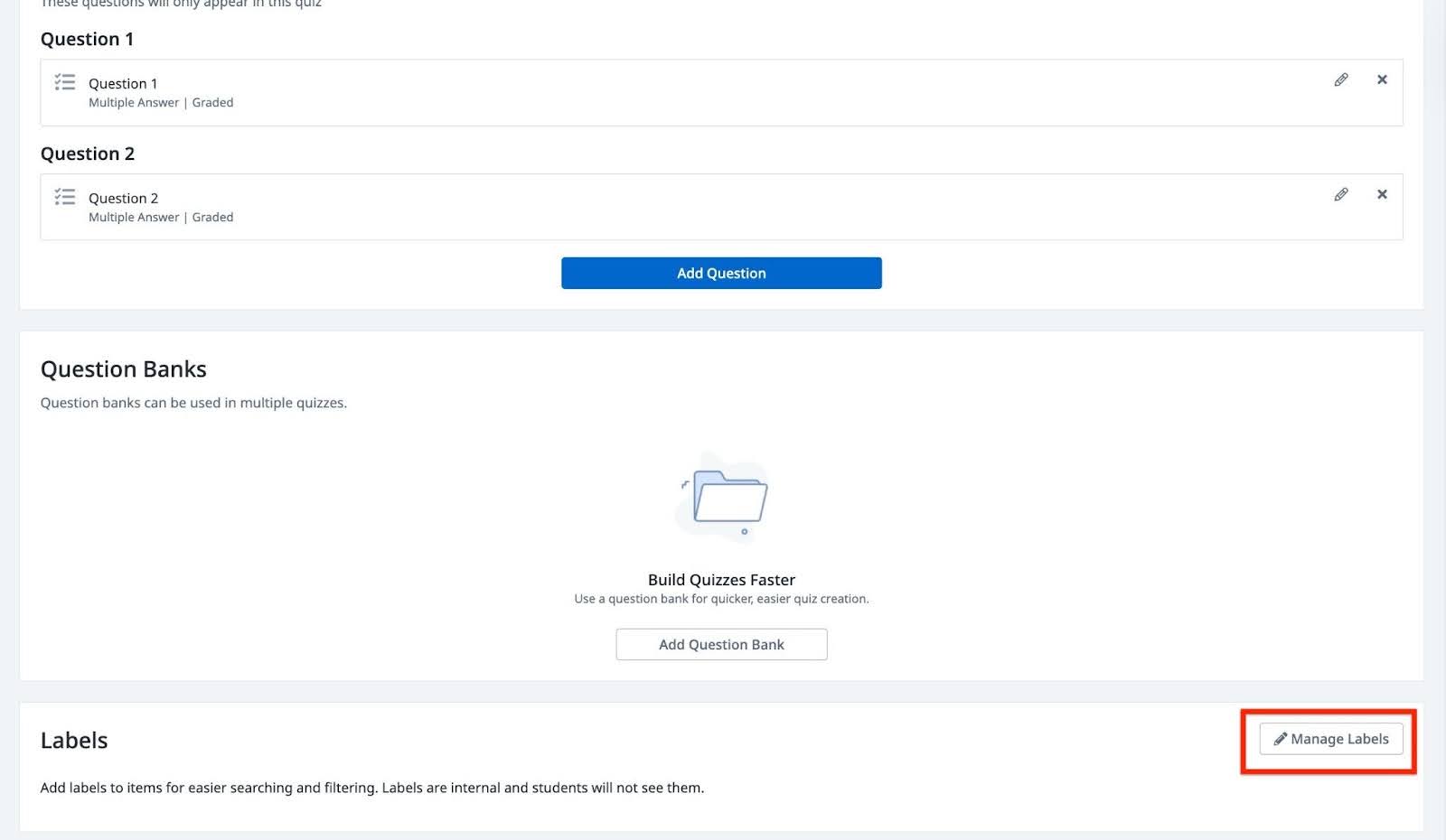Select the Question 2 card title
Viewport: 1446px width, 840px height.
(x=123, y=198)
